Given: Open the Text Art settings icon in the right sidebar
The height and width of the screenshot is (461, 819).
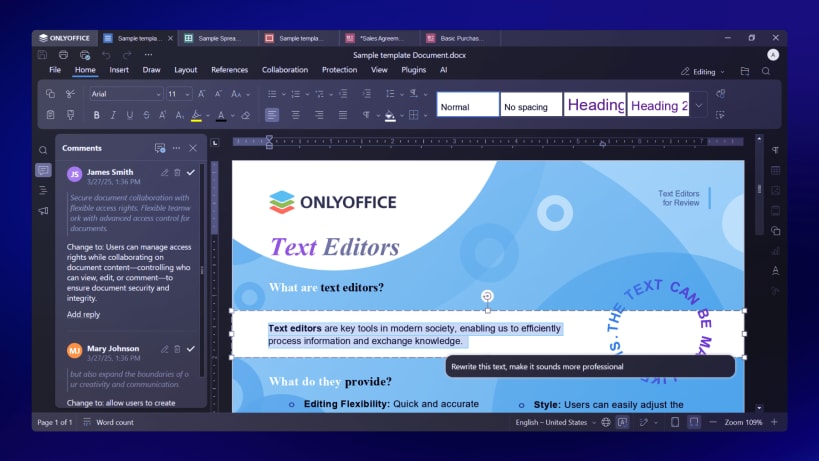Looking at the screenshot, I should (x=776, y=270).
